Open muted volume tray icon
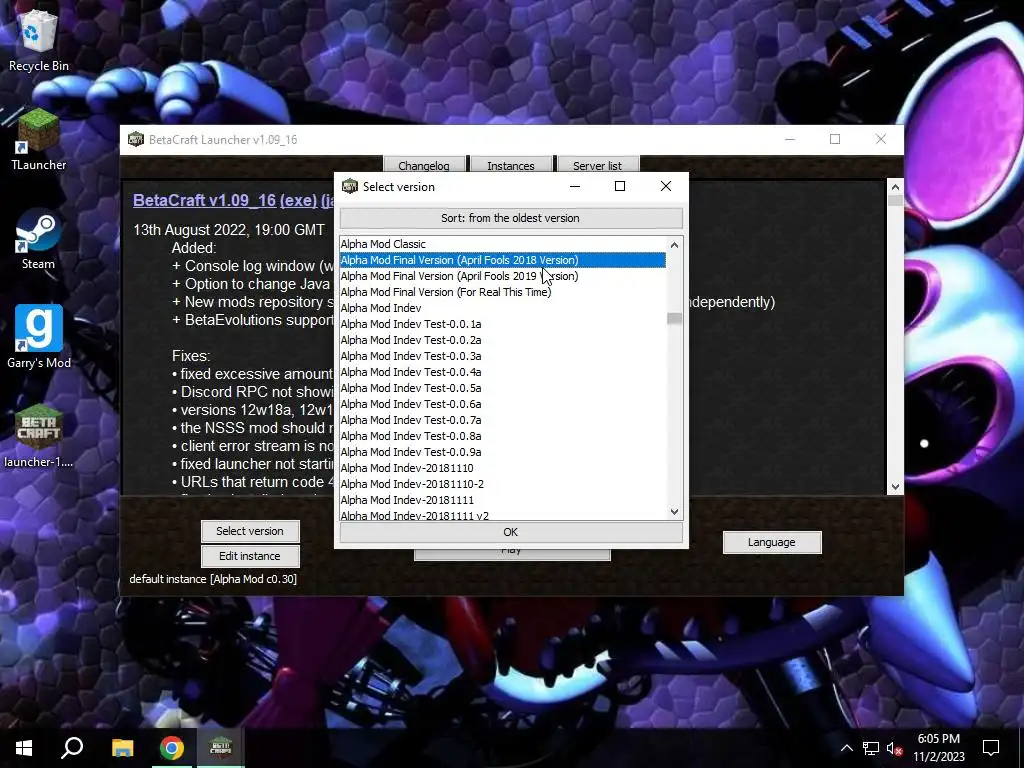Image resolution: width=1024 pixels, height=768 pixels. point(894,748)
